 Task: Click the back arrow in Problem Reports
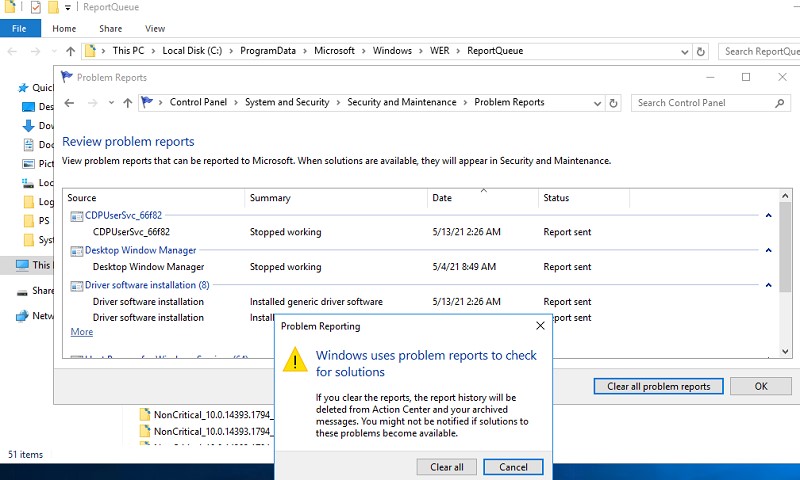(69, 103)
